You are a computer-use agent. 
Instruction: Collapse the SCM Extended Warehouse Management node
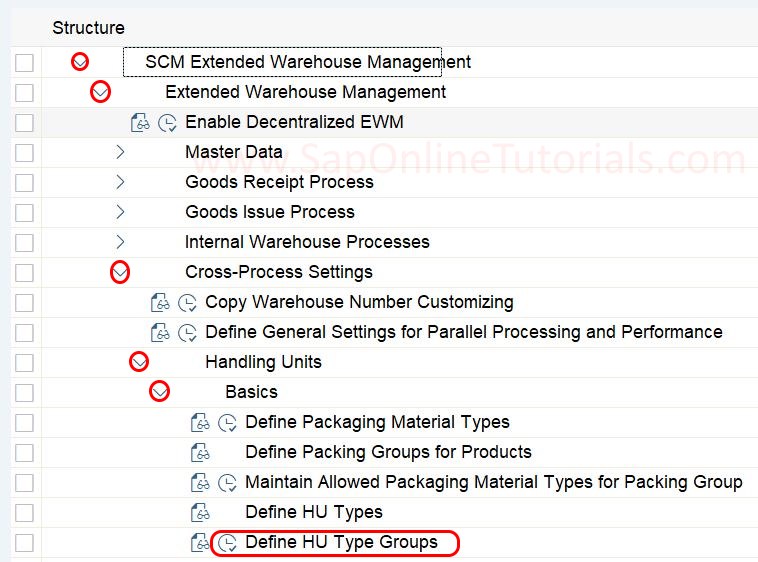tap(80, 62)
